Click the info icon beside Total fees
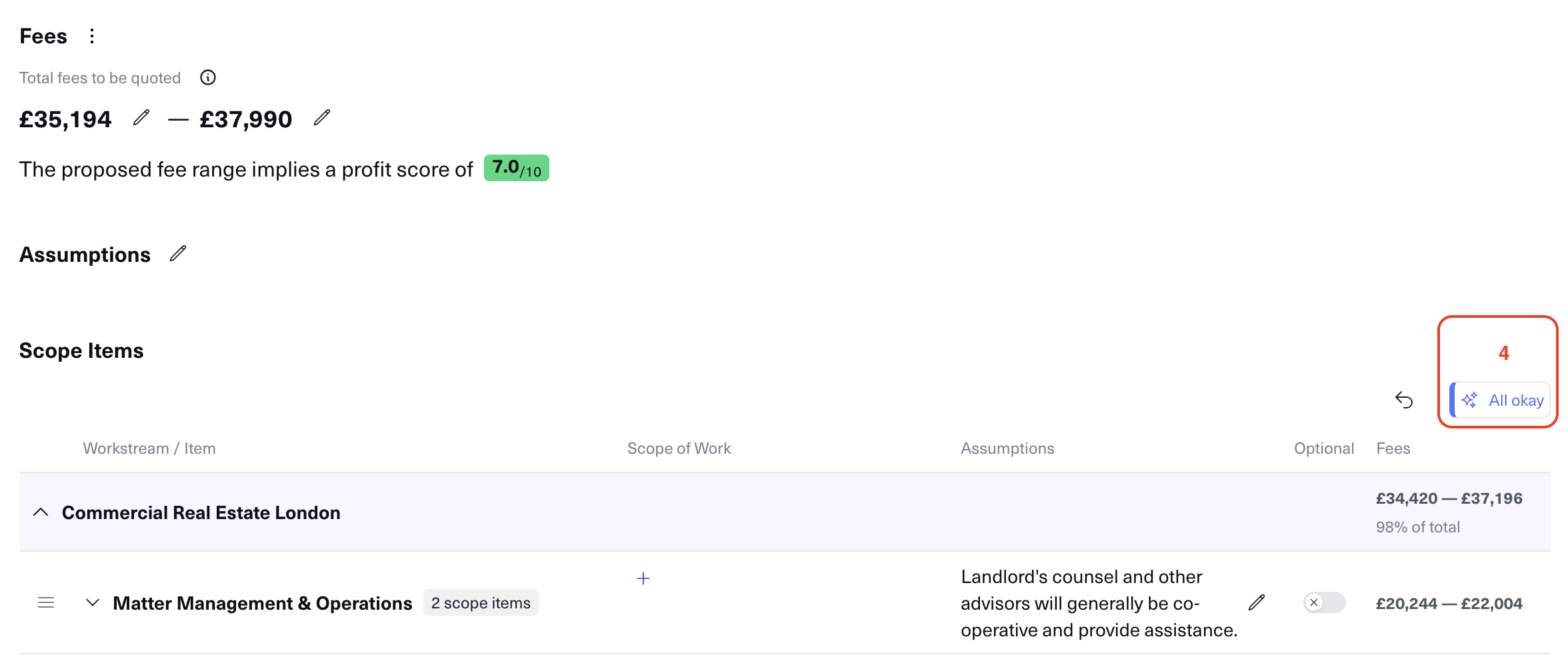This screenshot has width=1568, height=661. pyautogui.click(x=208, y=78)
